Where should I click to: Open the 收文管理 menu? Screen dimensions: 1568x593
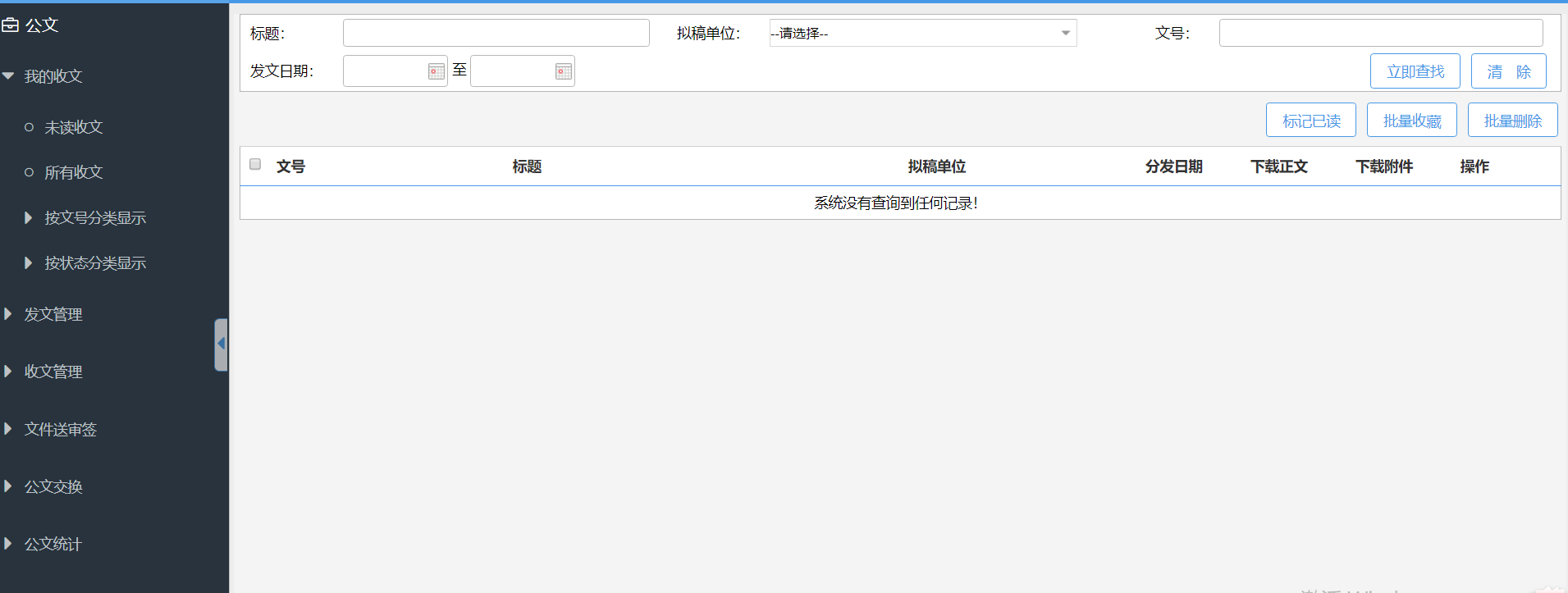[x=53, y=372]
